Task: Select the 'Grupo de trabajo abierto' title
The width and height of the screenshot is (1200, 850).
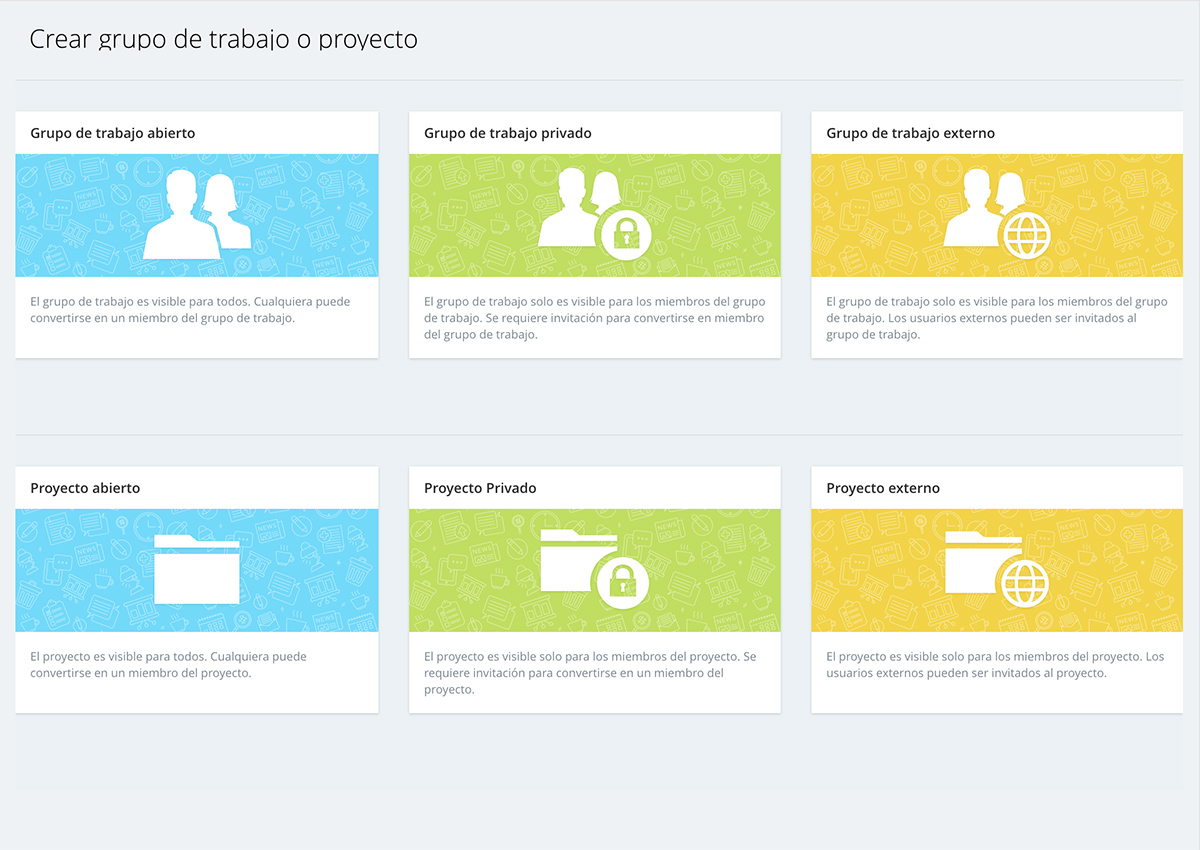Action: tap(113, 133)
